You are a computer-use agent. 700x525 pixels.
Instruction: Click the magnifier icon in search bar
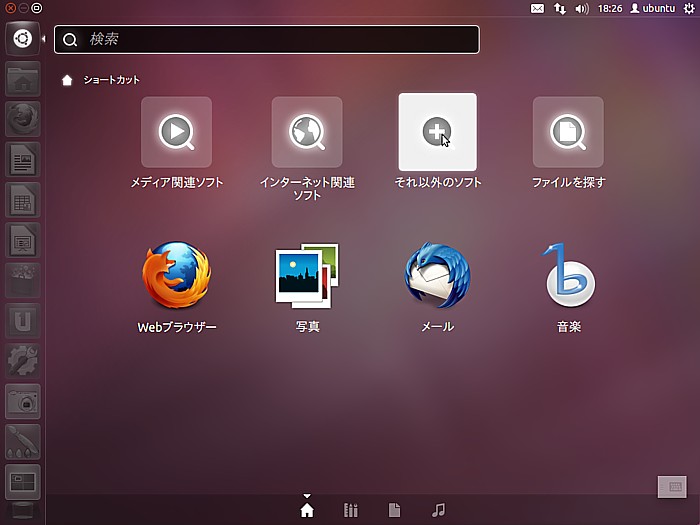point(70,40)
